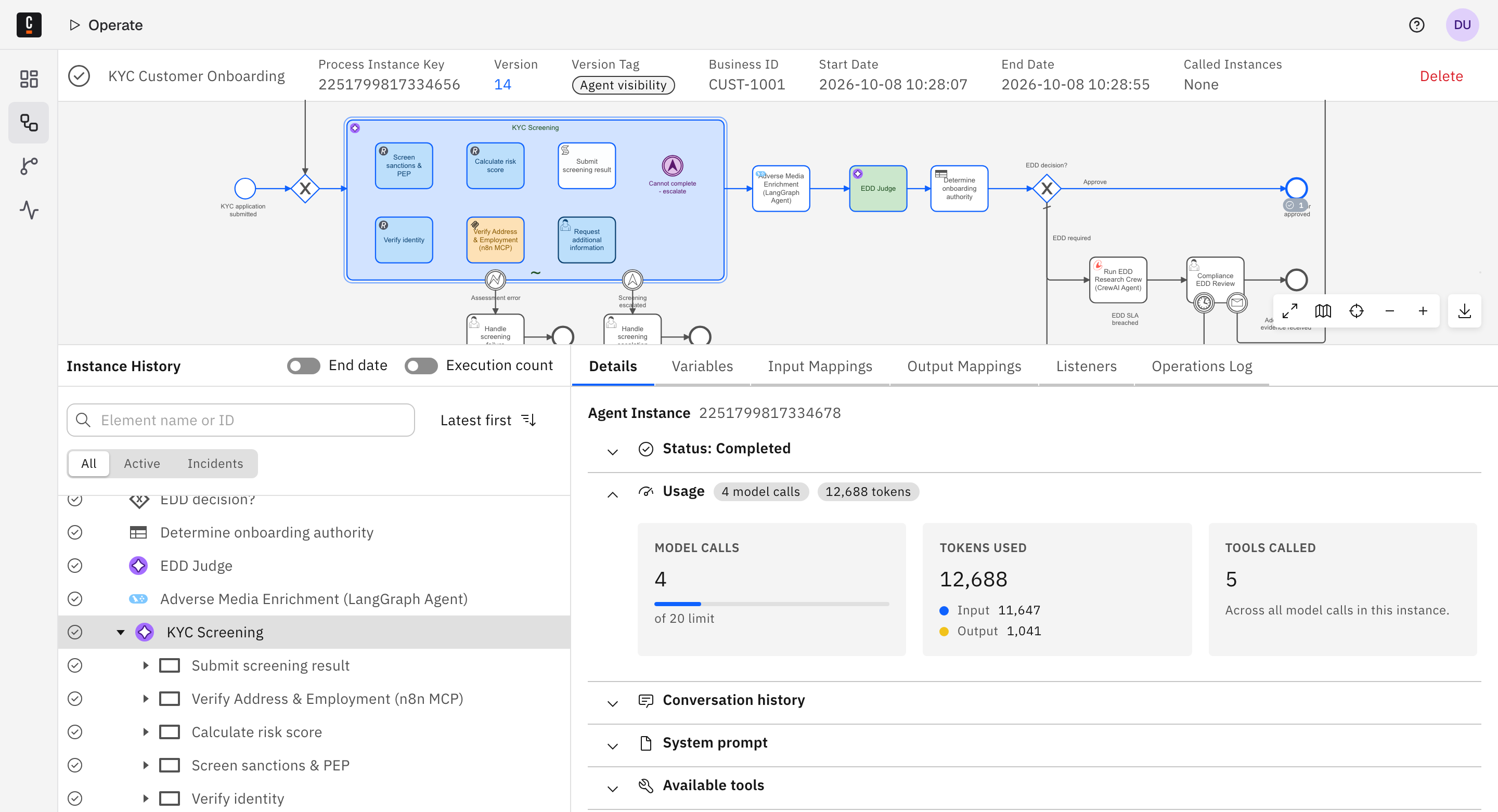Select the Determine onboarding authority diagram node
Image resolution: width=1498 pixels, height=812 pixels.
pos(959,188)
